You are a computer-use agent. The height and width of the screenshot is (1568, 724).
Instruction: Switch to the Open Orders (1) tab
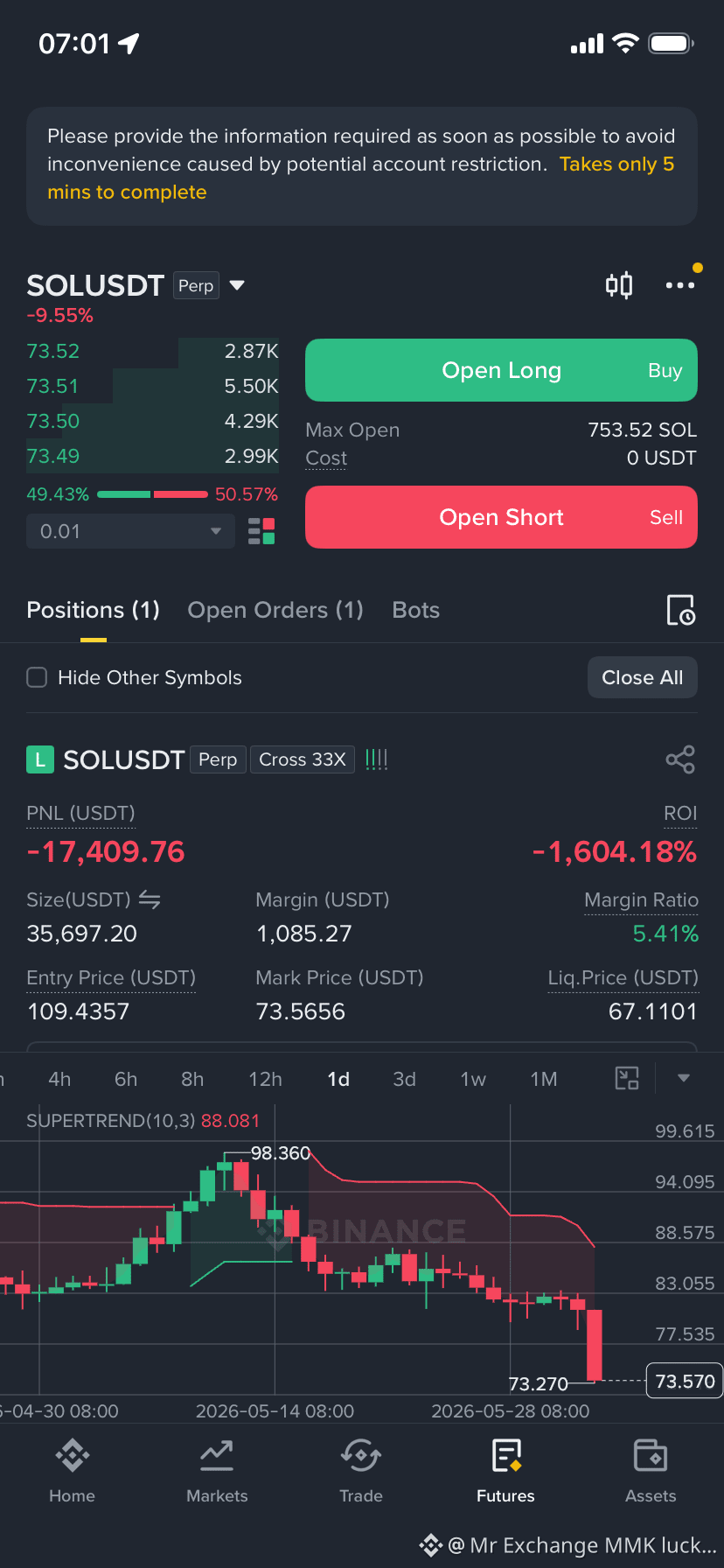[275, 610]
